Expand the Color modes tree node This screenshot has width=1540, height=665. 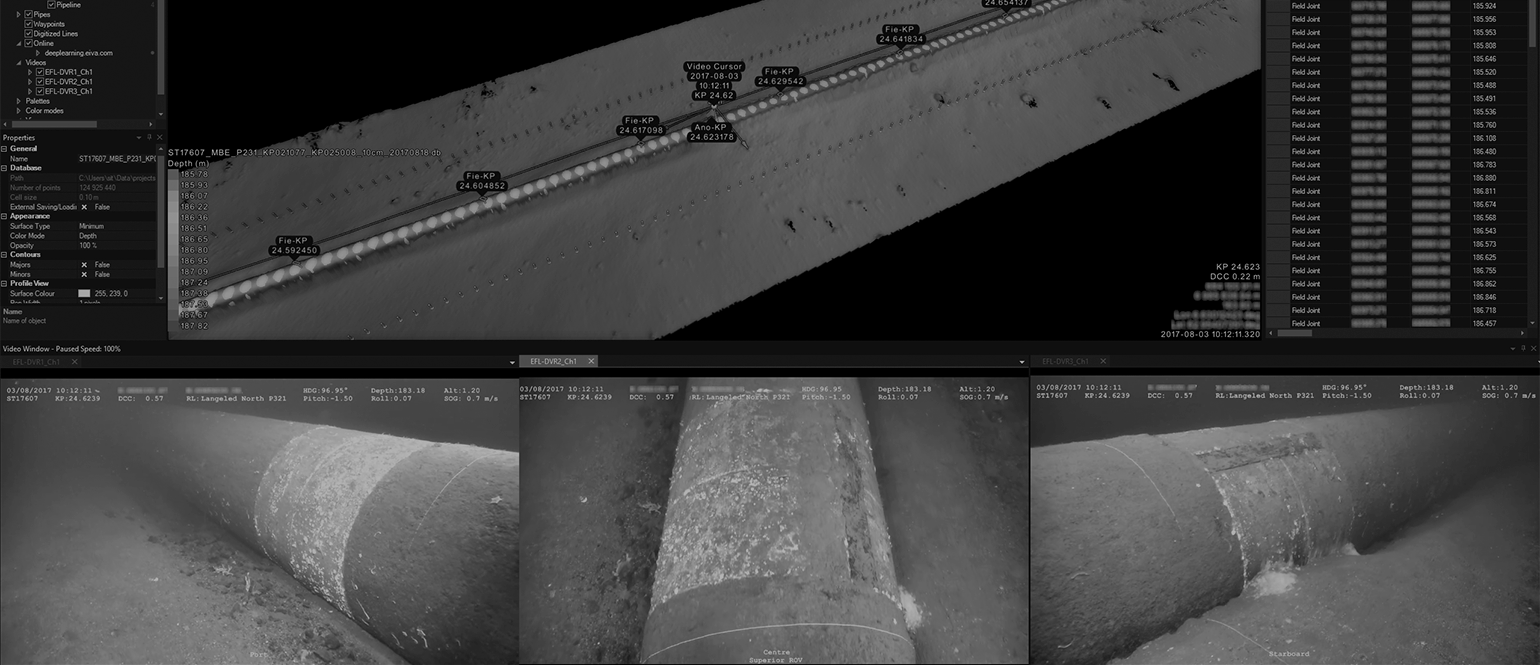19,110
